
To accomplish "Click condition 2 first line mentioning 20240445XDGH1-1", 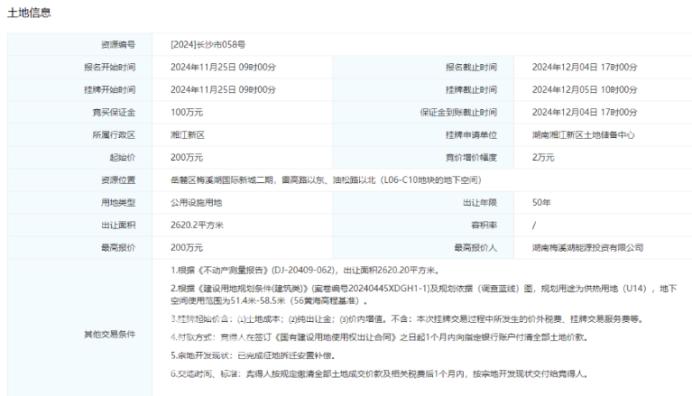I will point(424,288).
